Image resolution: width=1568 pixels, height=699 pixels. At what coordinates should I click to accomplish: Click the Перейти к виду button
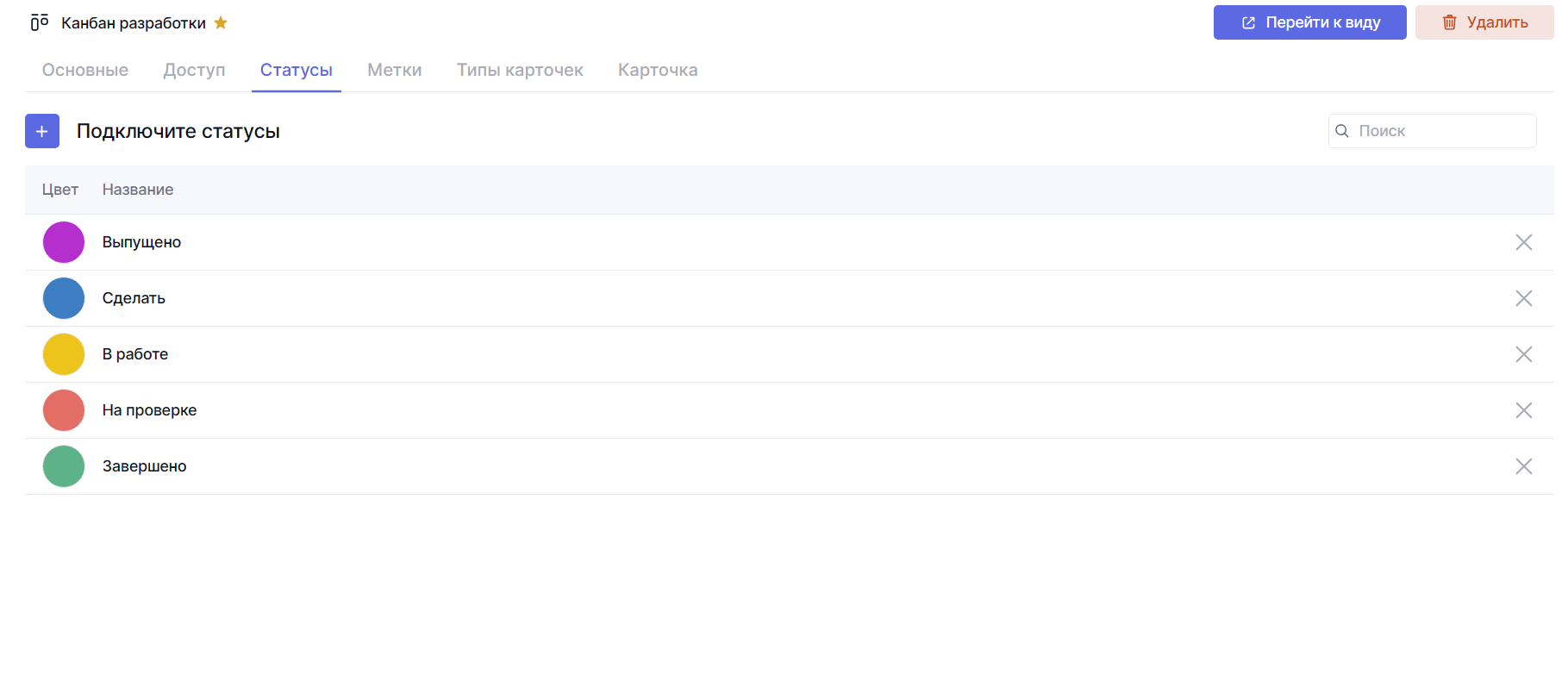1310,22
